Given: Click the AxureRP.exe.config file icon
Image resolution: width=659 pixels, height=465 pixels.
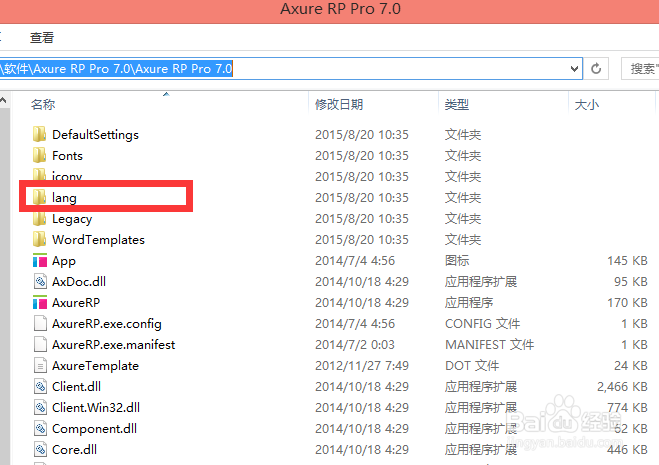Looking at the screenshot, I should 40,323.
